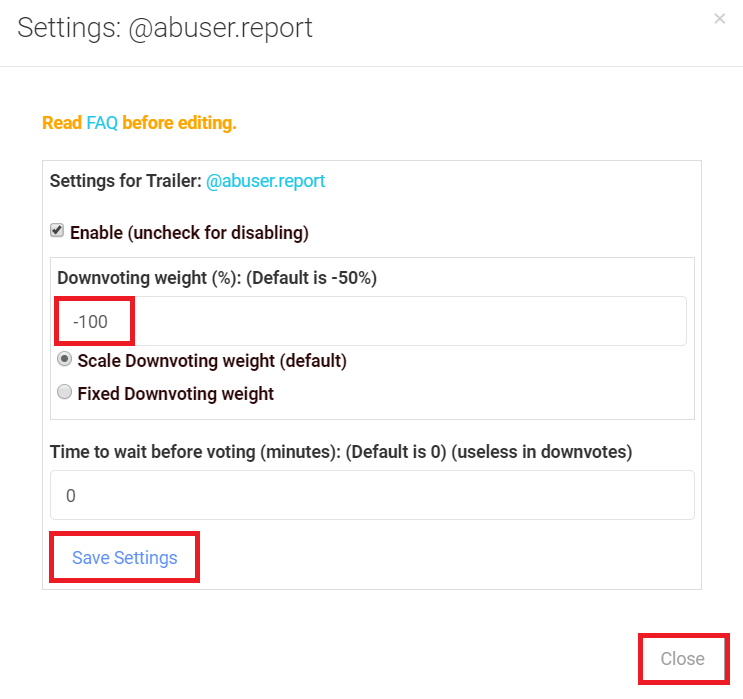This screenshot has height=699, width=743.
Task: Click the orange "before editing." text
Action: (x=179, y=123)
